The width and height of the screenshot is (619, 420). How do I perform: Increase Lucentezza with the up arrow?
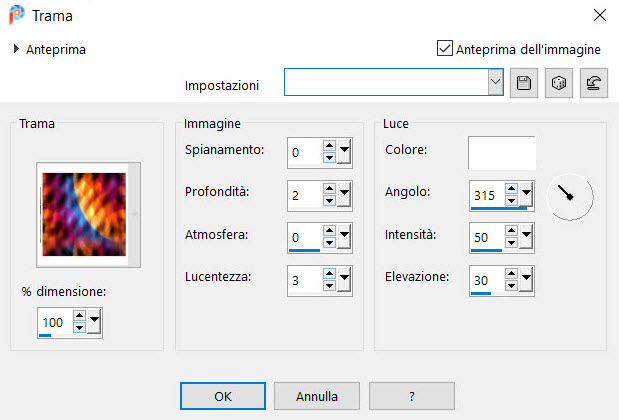point(329,273)
